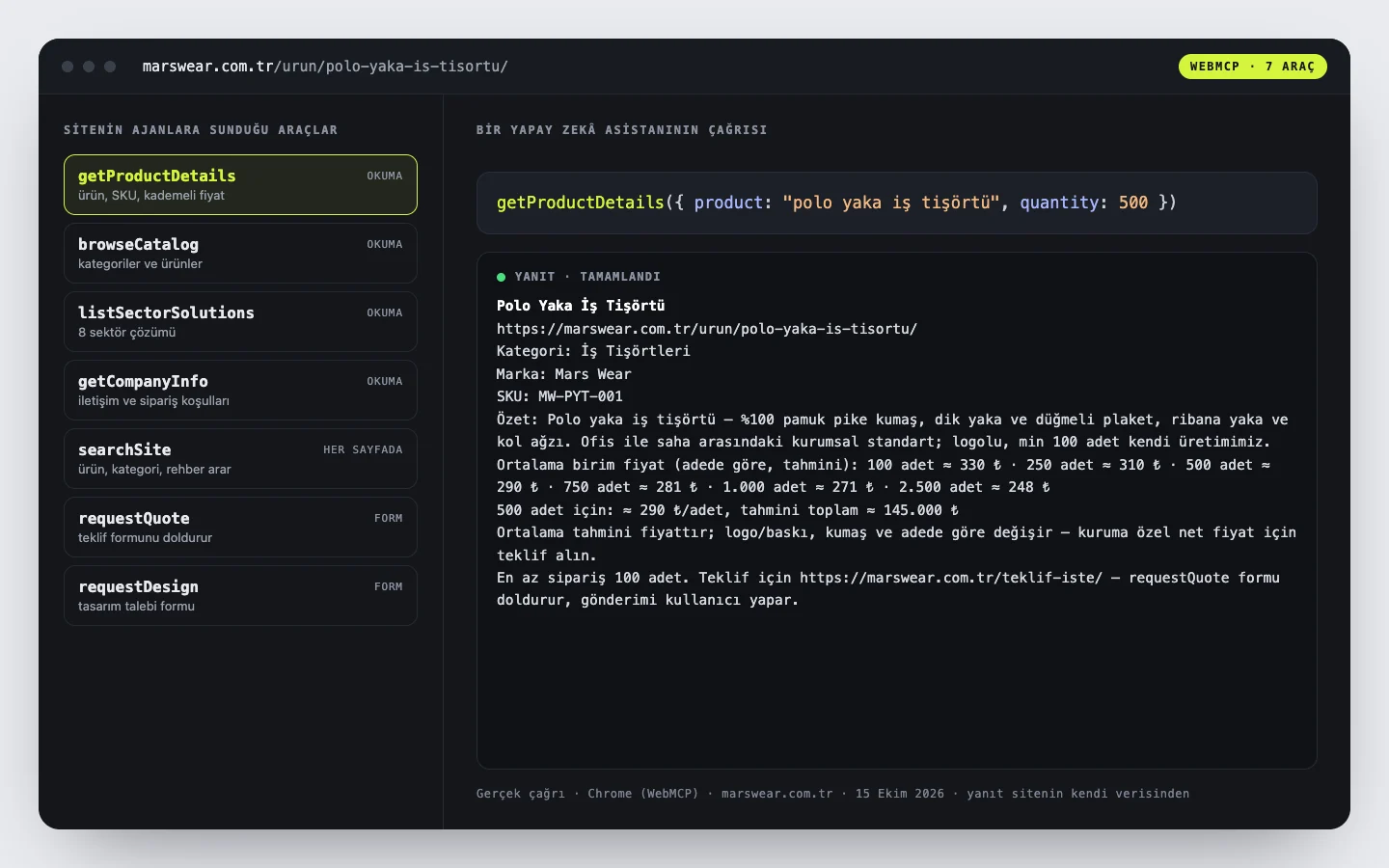Viewport: 1389px width, 868px height.
Task: Click the HER SAYFADA tag on searchSite
Action: (x=363, y=449)
